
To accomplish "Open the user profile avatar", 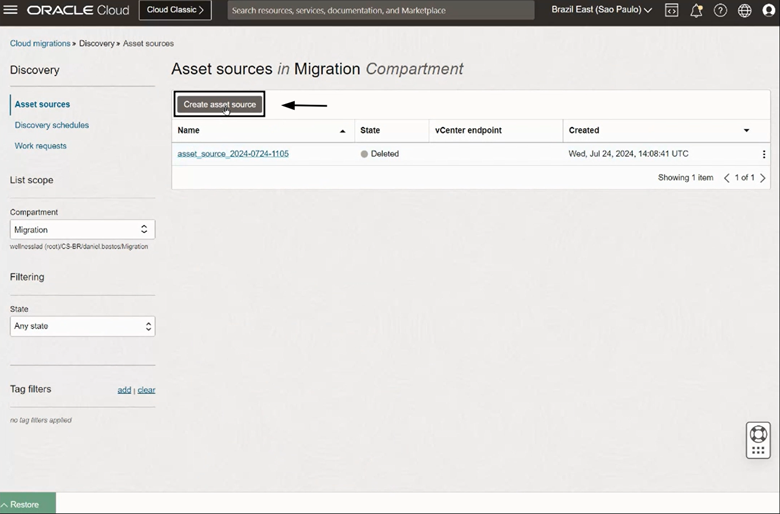I will coord(769,10).
